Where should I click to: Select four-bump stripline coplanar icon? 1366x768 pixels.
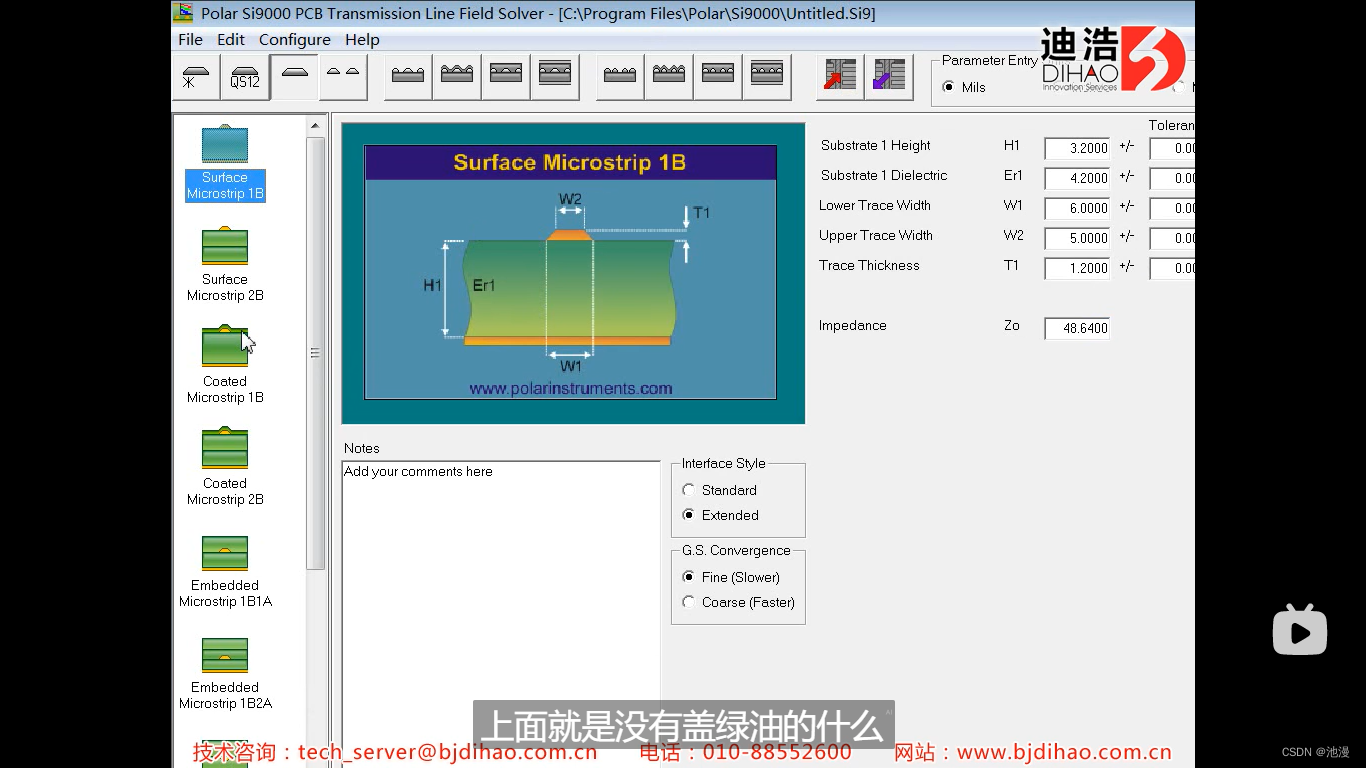767,77
